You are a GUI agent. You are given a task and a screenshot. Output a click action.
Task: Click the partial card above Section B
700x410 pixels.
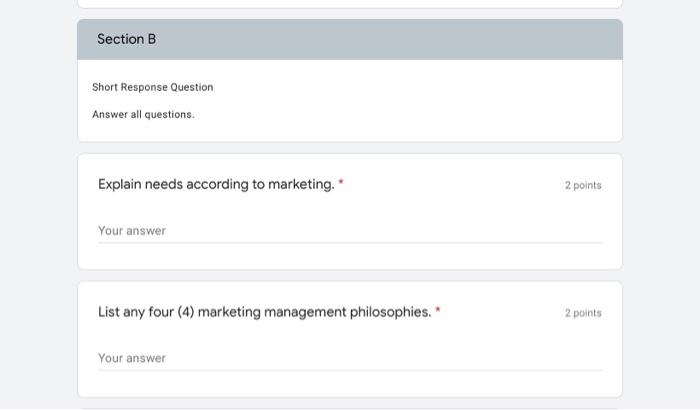point(350,4)
